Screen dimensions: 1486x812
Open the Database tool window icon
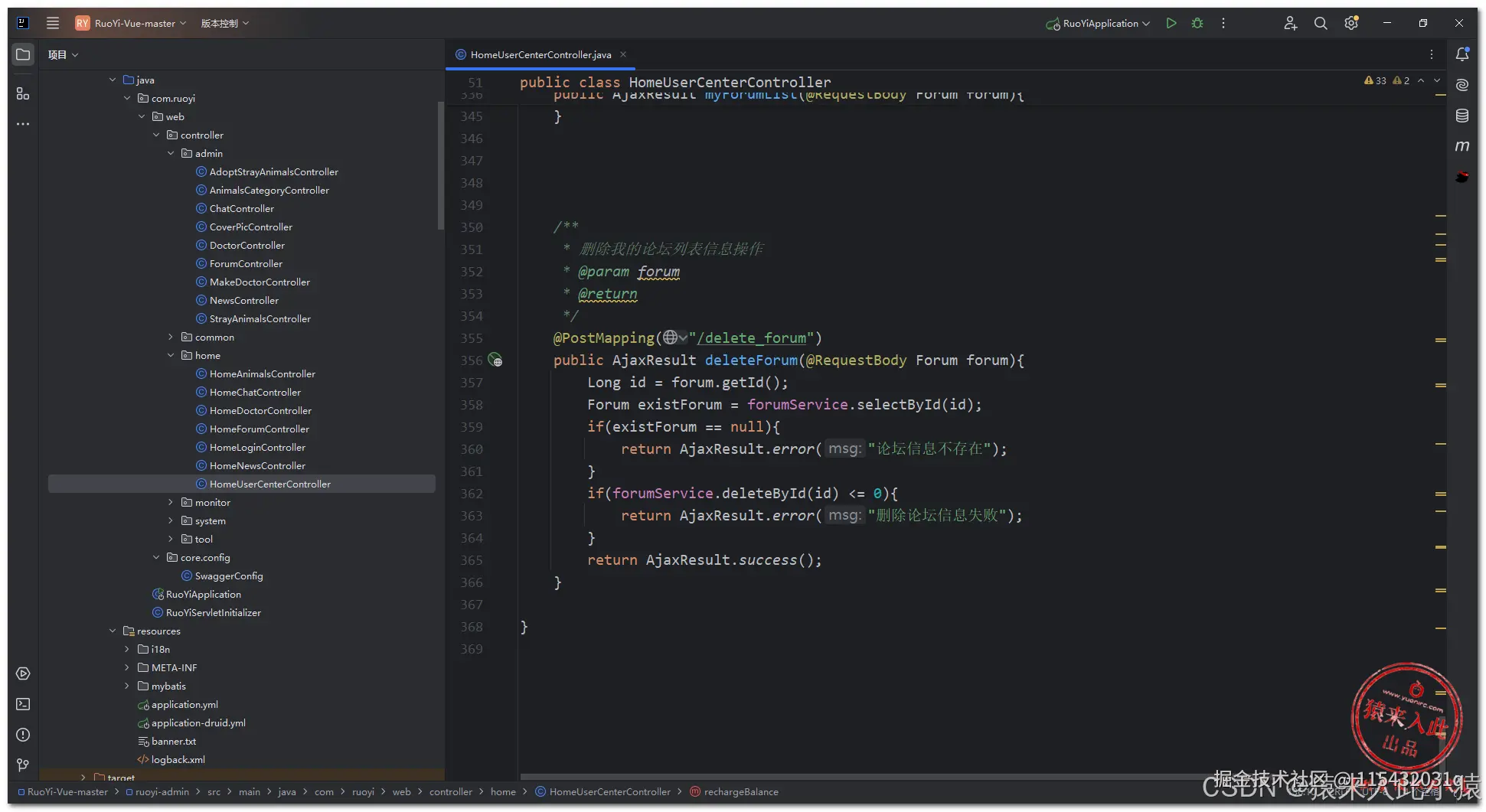(1462, 116)
